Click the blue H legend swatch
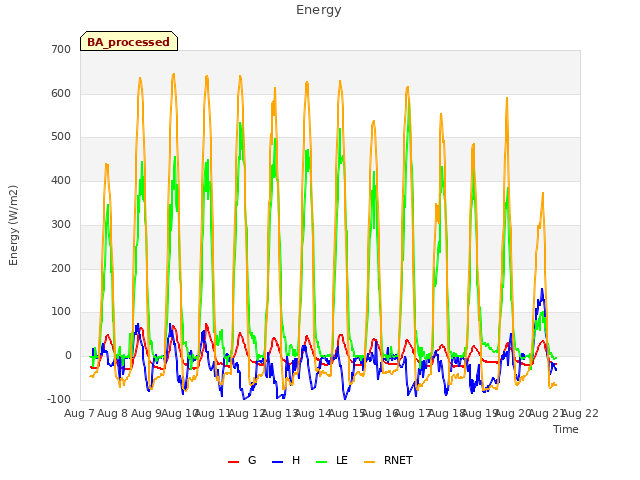Viewport: 640px width, 480px height. click(278, 461)
